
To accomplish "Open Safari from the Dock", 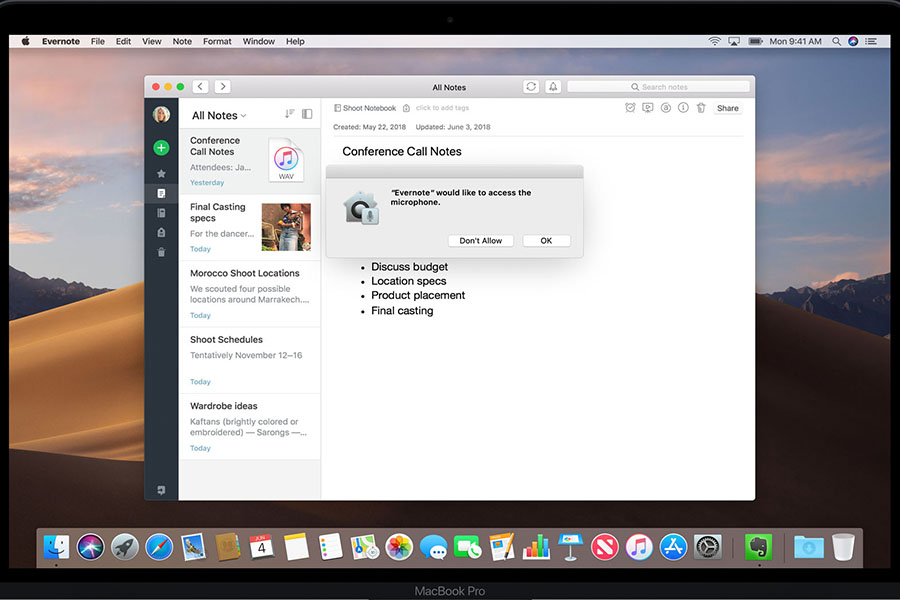I will [159, 547].
